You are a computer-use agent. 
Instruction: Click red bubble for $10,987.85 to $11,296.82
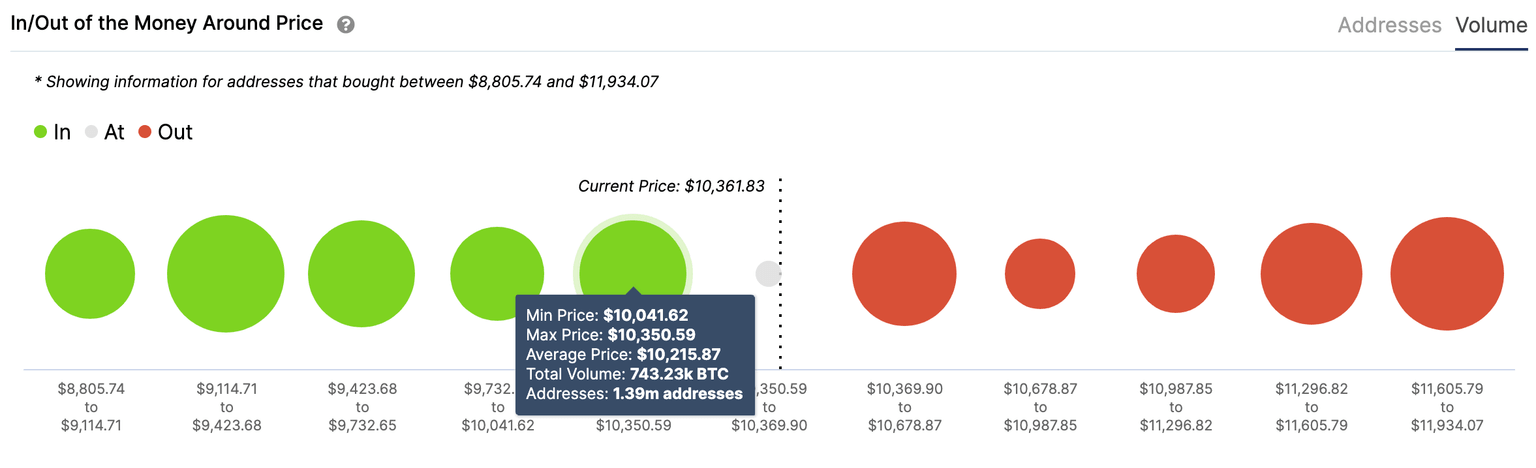click(1175, 273)
